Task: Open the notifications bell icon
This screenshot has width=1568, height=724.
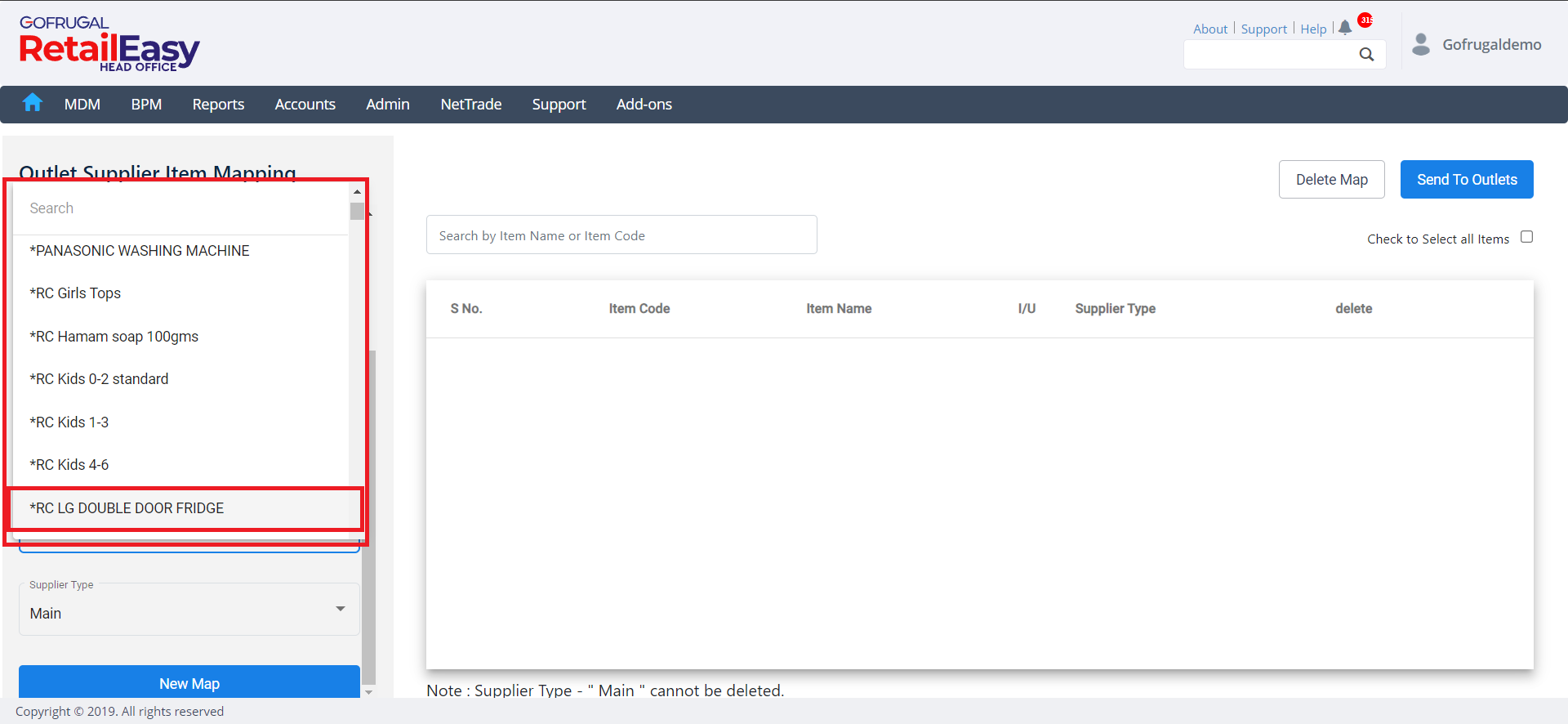Action: [x=1345, y=28]
